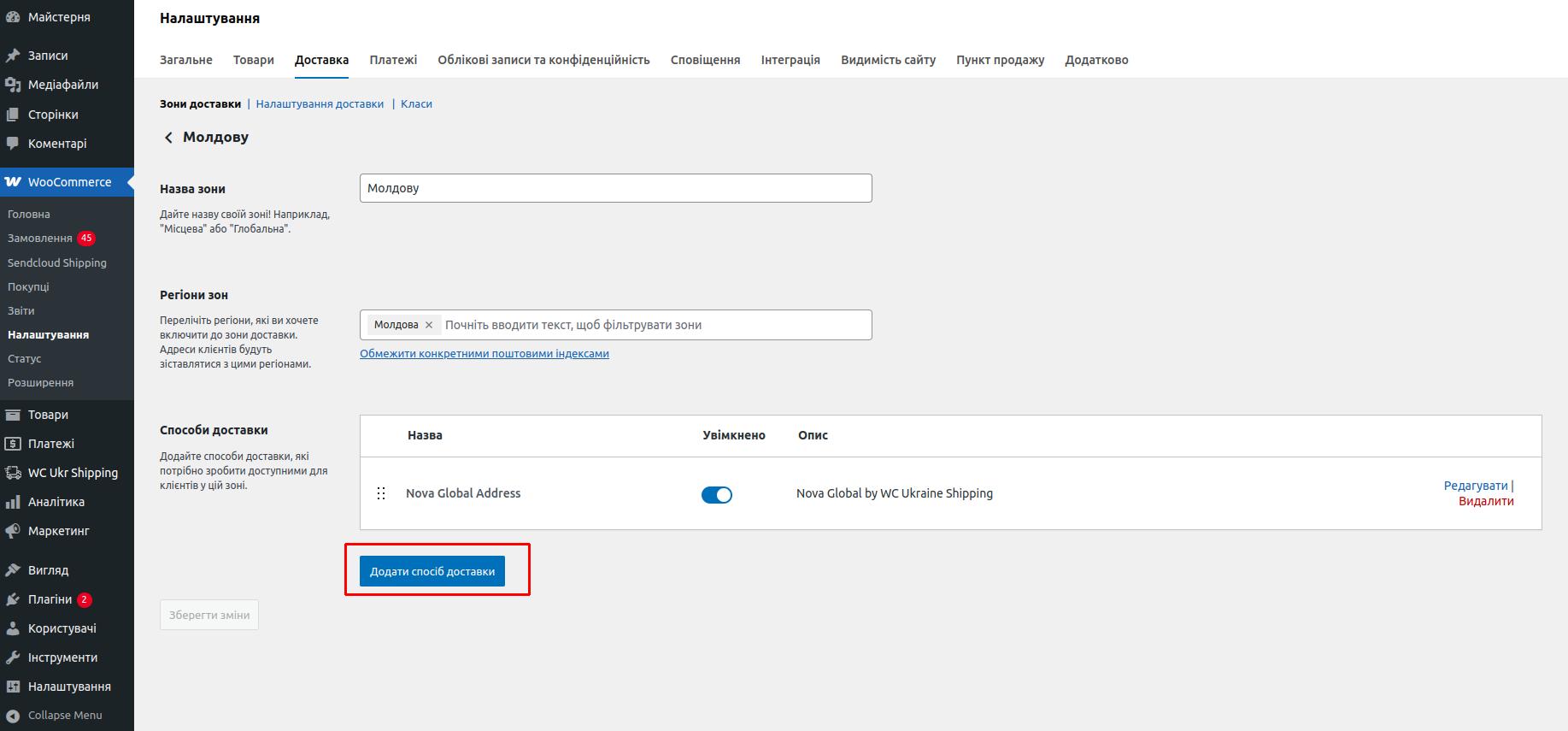
Task: Open Коментарі via comment bubble icon
Action: point(13,144)
